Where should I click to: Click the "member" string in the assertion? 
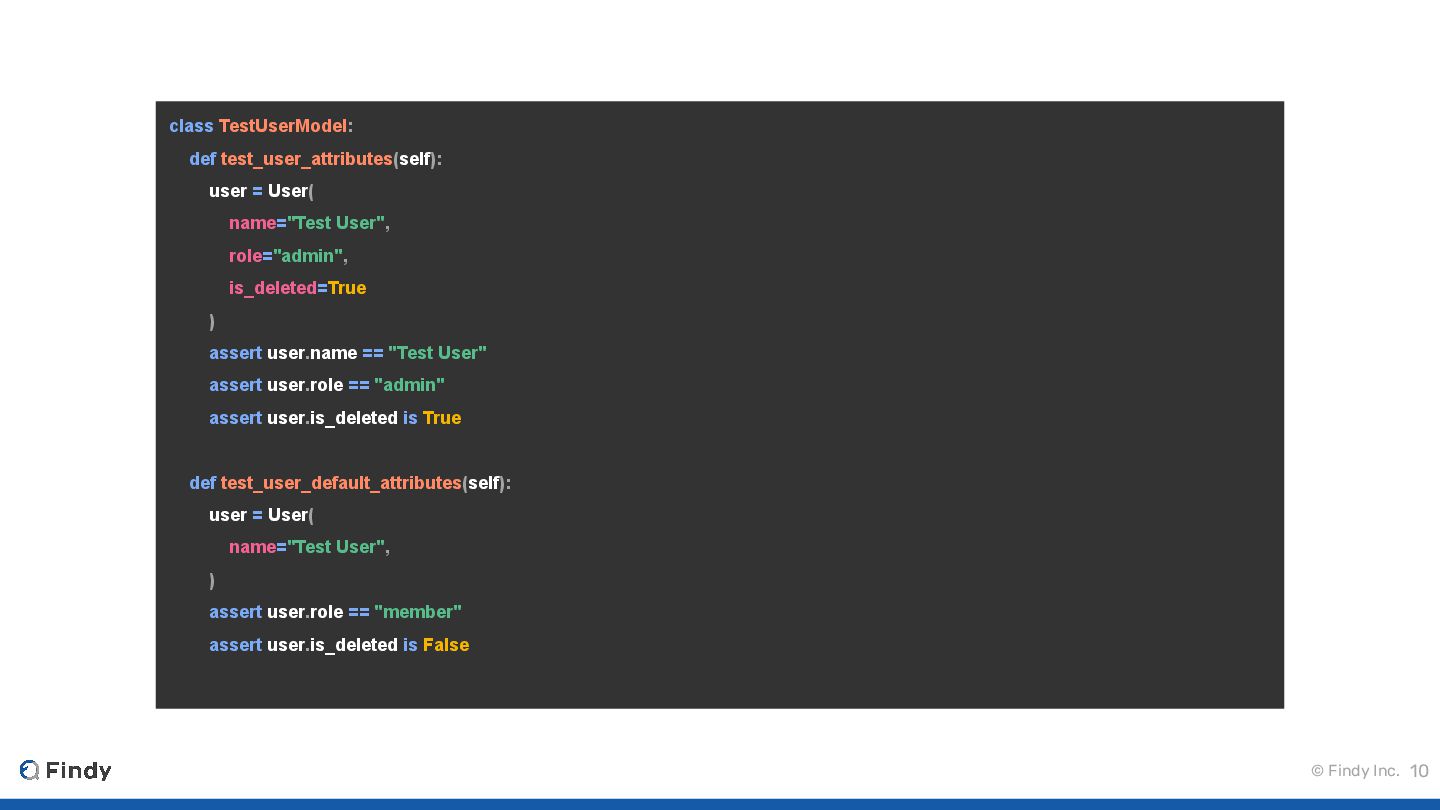[x=417, y=612]
